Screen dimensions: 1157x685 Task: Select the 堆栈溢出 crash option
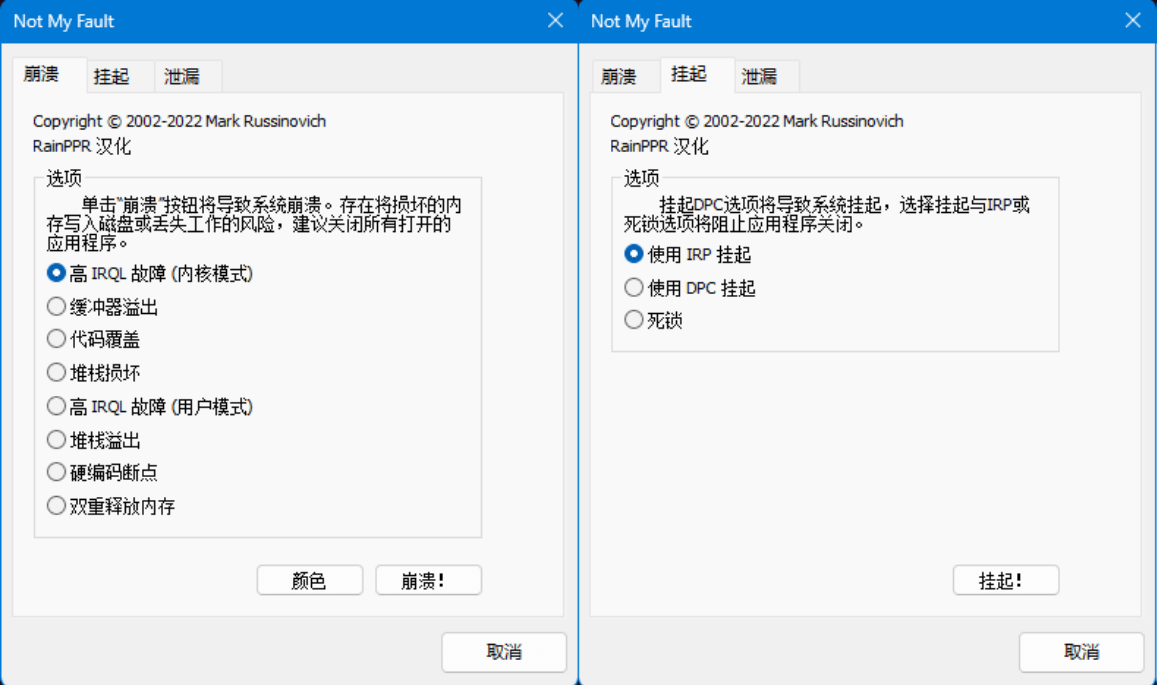point(57,438)
